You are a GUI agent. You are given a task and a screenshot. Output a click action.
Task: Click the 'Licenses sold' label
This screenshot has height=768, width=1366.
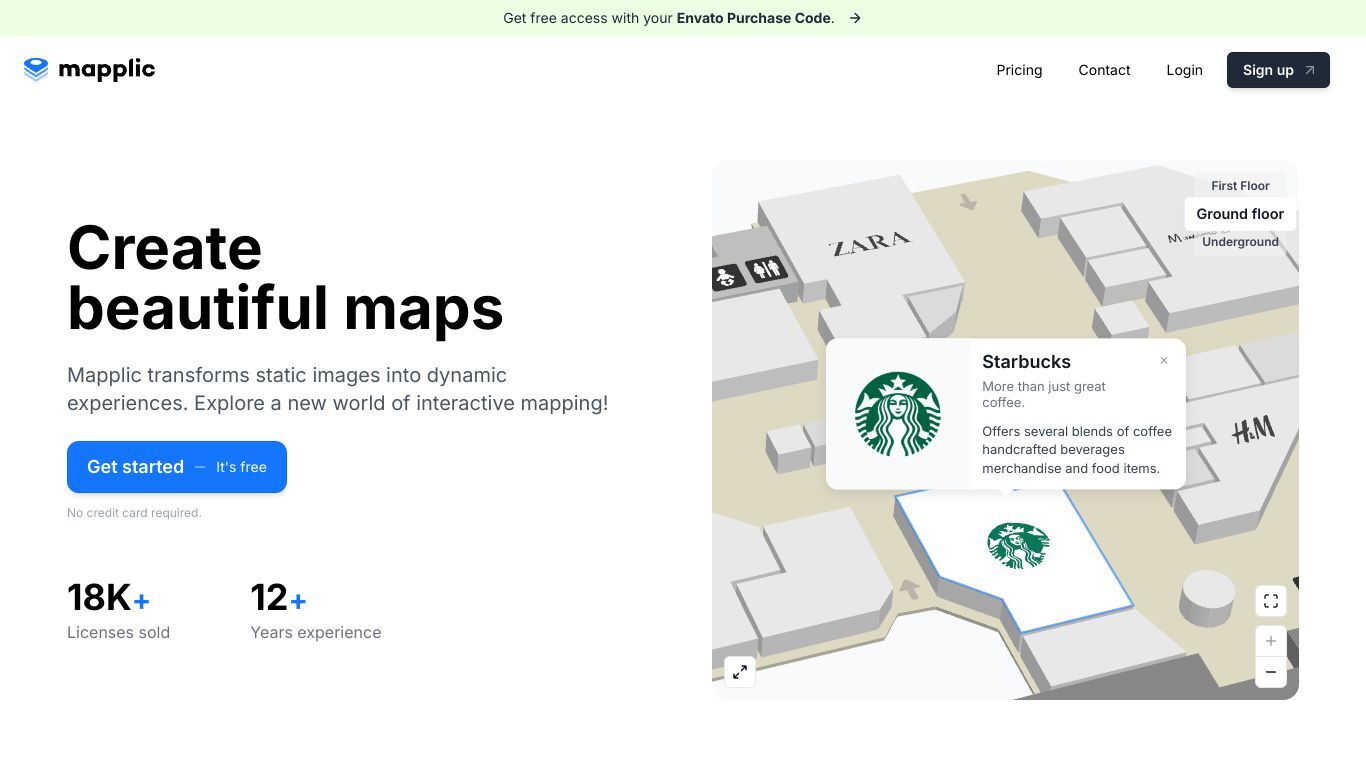coord(118,632)
